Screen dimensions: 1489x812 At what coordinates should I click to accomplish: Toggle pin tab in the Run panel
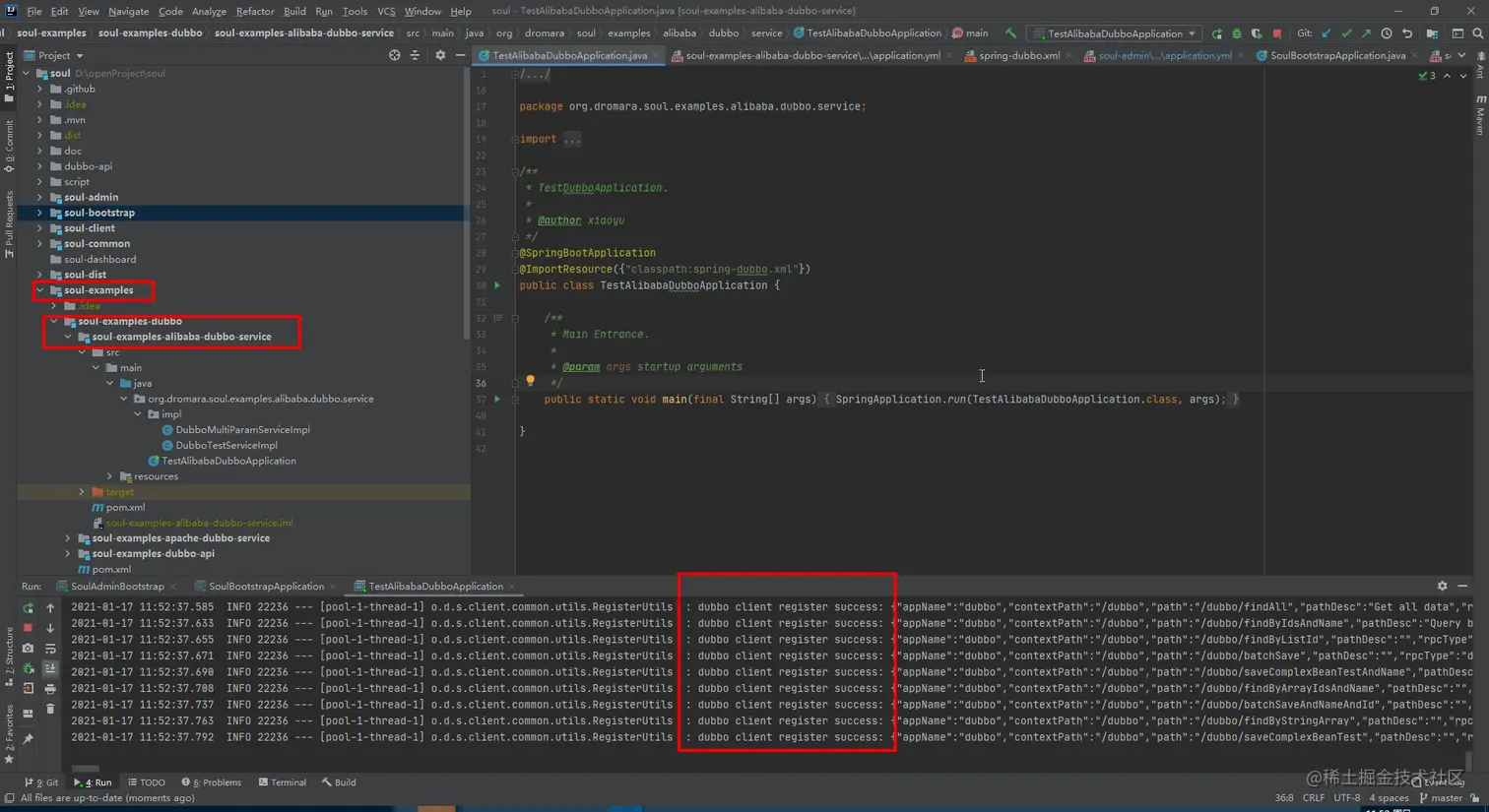tap(28, 738)
